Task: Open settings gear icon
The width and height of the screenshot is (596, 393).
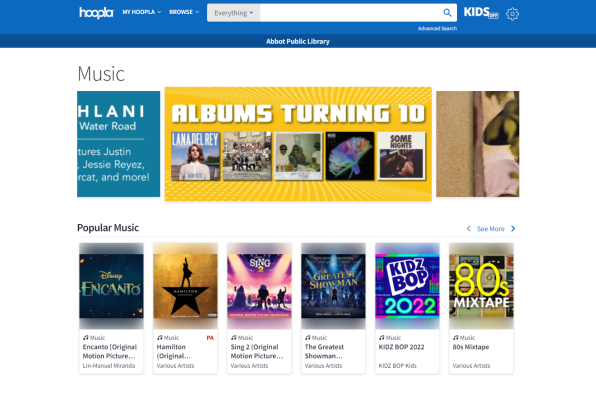Action: [512, 14]
